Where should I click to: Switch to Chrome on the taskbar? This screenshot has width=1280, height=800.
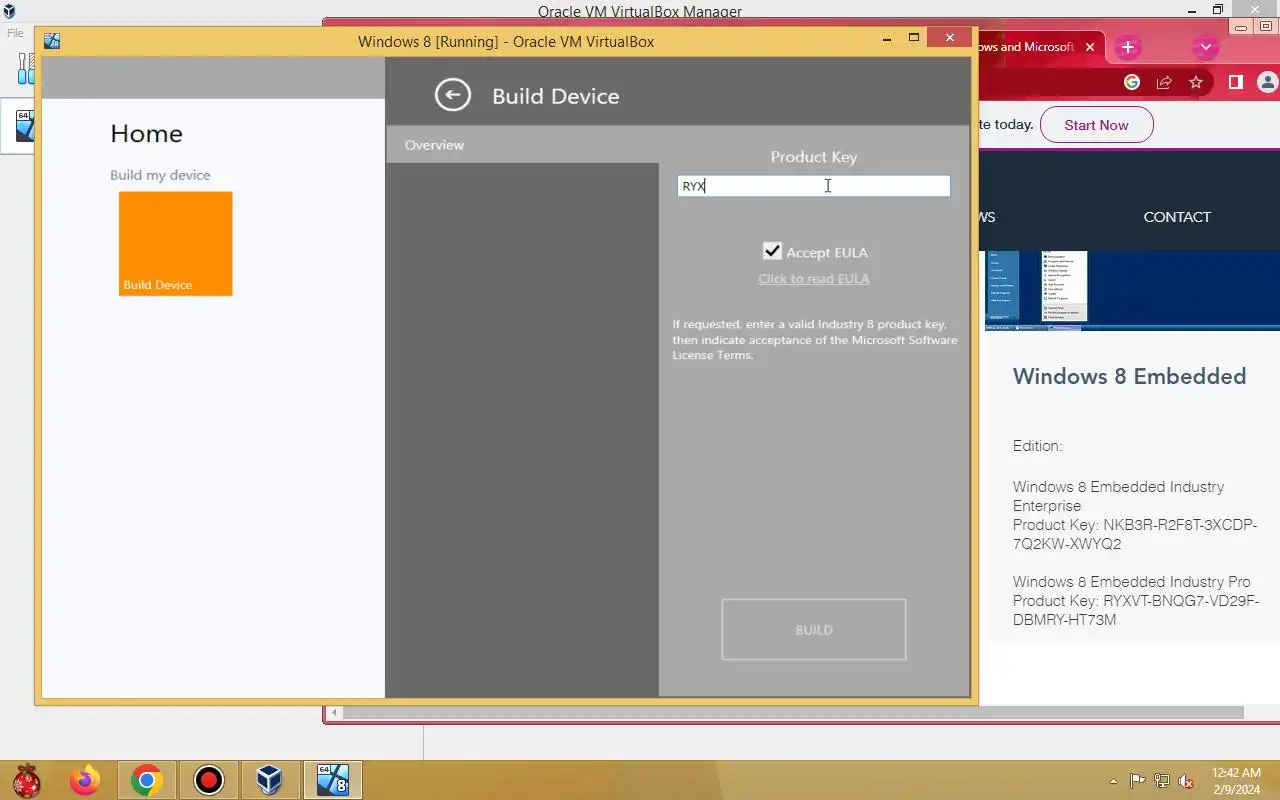click(147, 780)
